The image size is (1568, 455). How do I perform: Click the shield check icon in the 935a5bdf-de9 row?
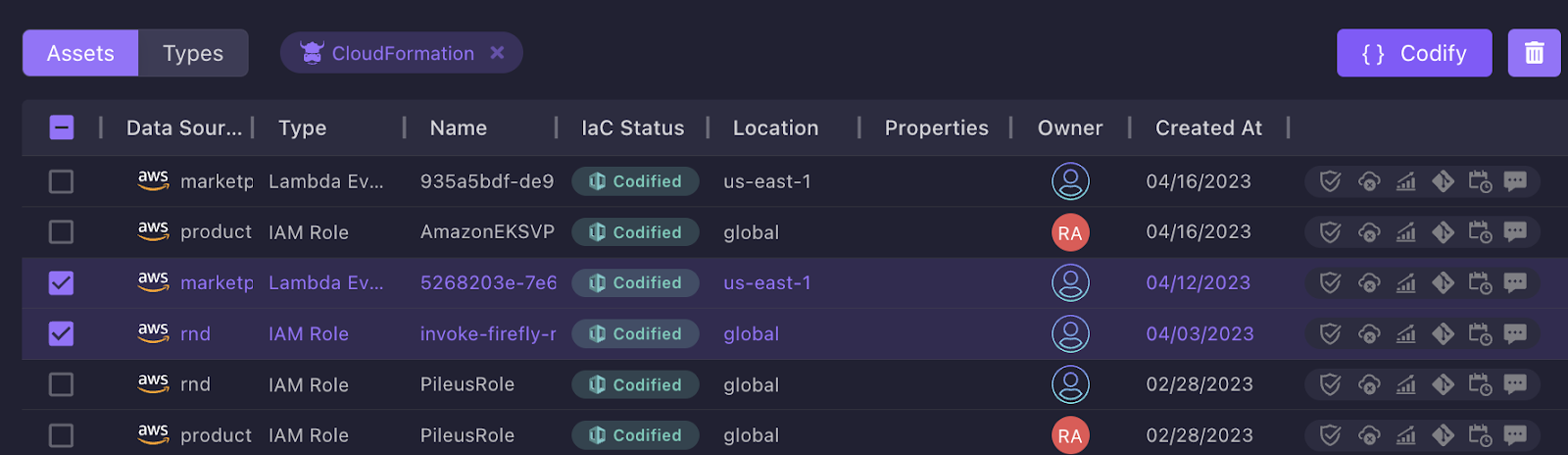[1330, 181]
